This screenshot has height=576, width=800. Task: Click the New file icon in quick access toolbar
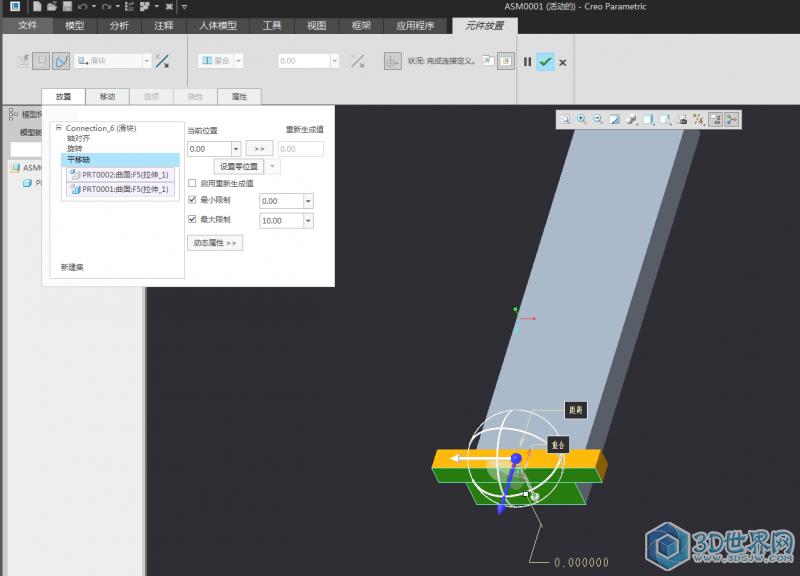pyautogui.click(x=37, y=7)
